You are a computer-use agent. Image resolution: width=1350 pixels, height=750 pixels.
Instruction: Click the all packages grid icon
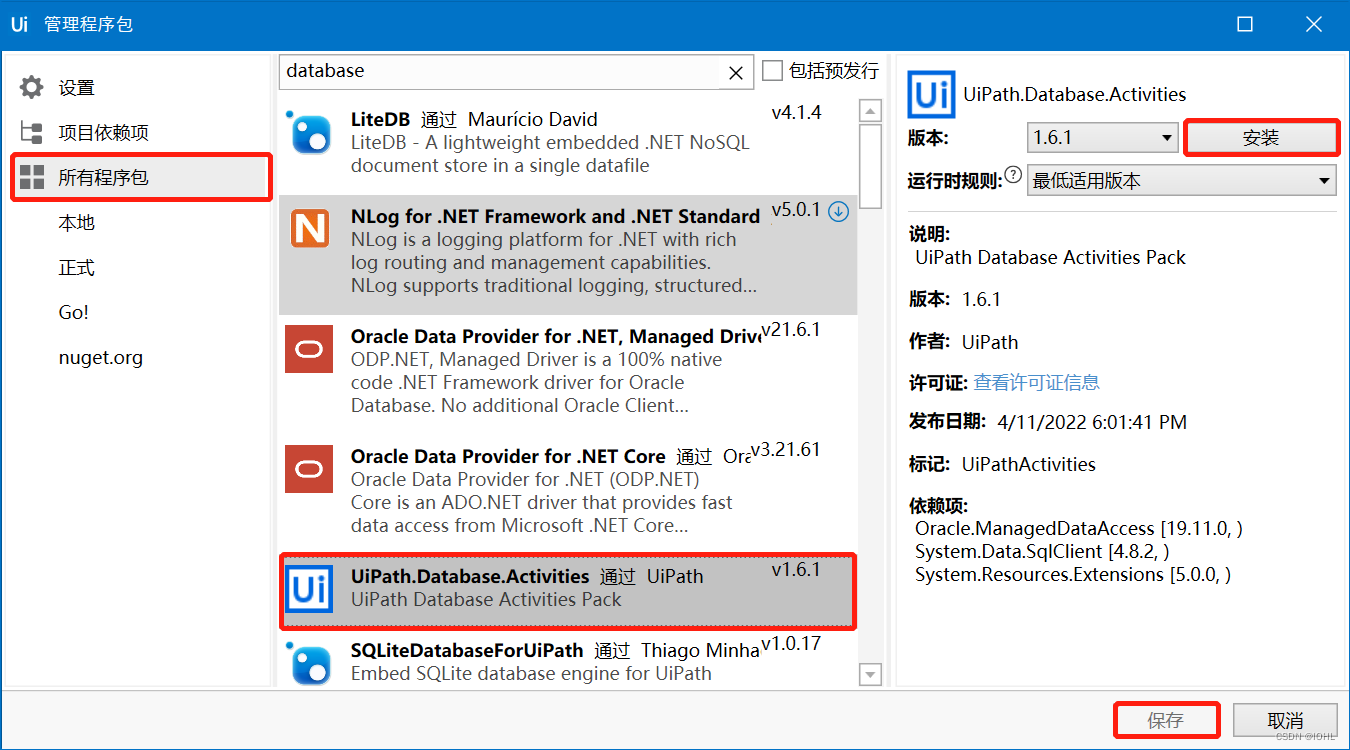[32, 178]
